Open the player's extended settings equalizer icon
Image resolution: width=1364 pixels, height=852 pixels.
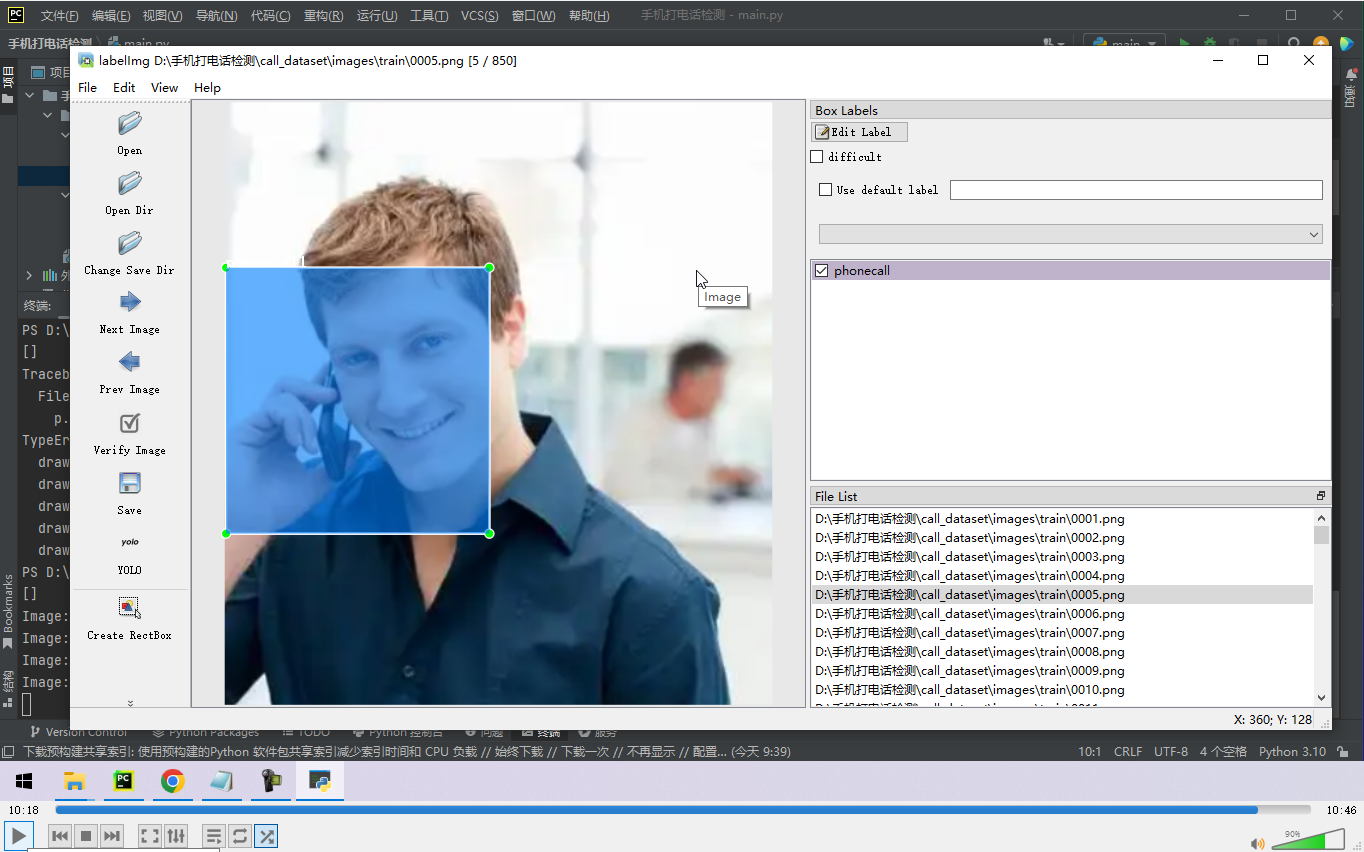(x=175, y=836)
